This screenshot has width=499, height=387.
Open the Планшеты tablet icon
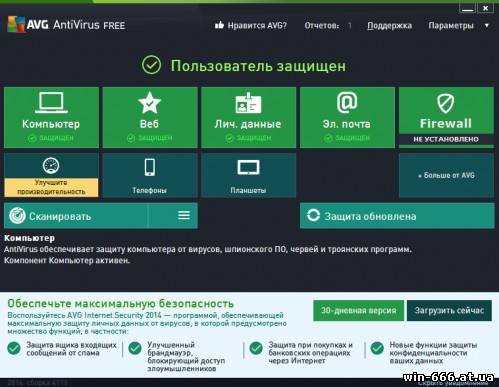tap(248, 168)
